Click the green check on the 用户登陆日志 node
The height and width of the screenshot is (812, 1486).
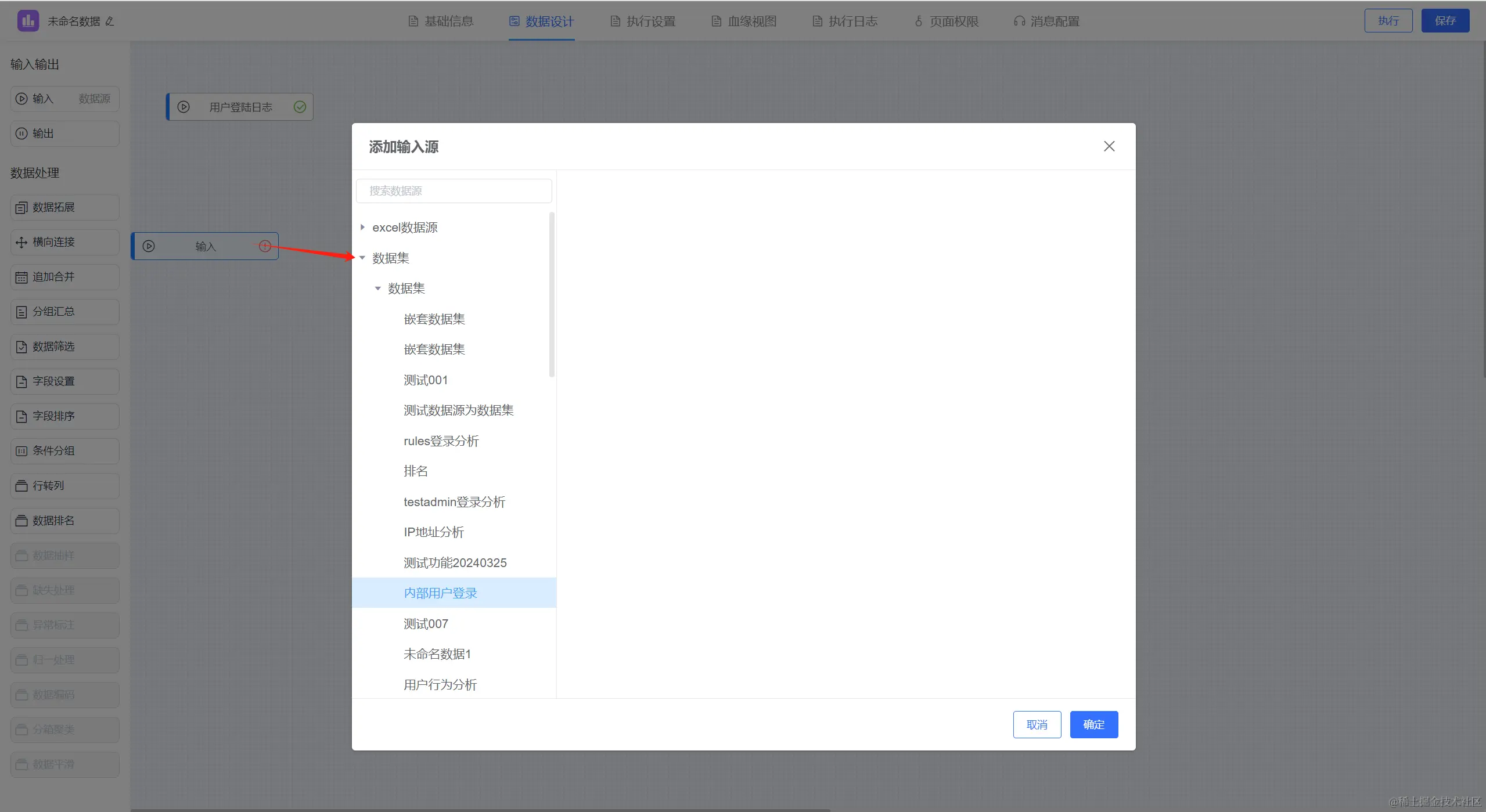[300, 107]
